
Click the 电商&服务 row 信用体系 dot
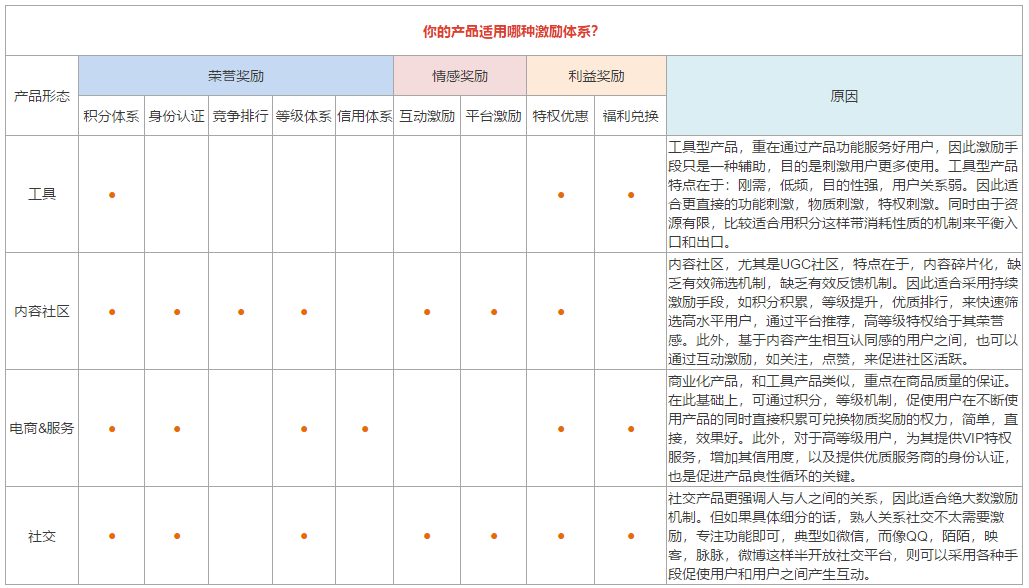(365, 429)
